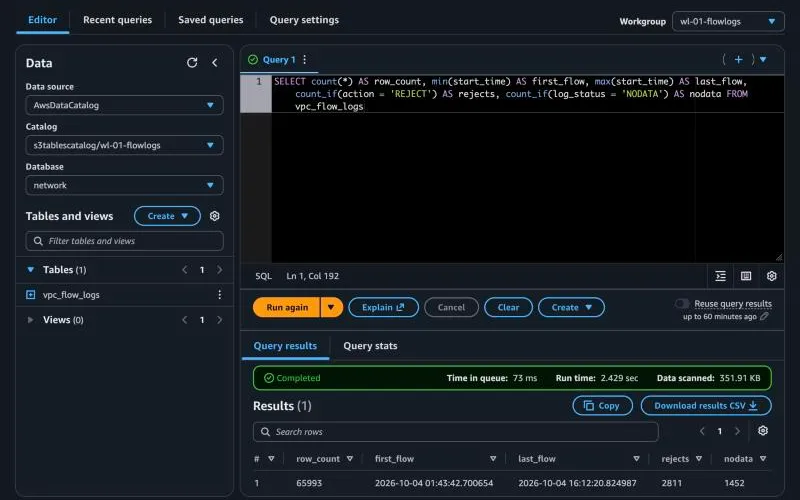Click first_flow value 2026-10-04 01:43:42.700654

434,483
